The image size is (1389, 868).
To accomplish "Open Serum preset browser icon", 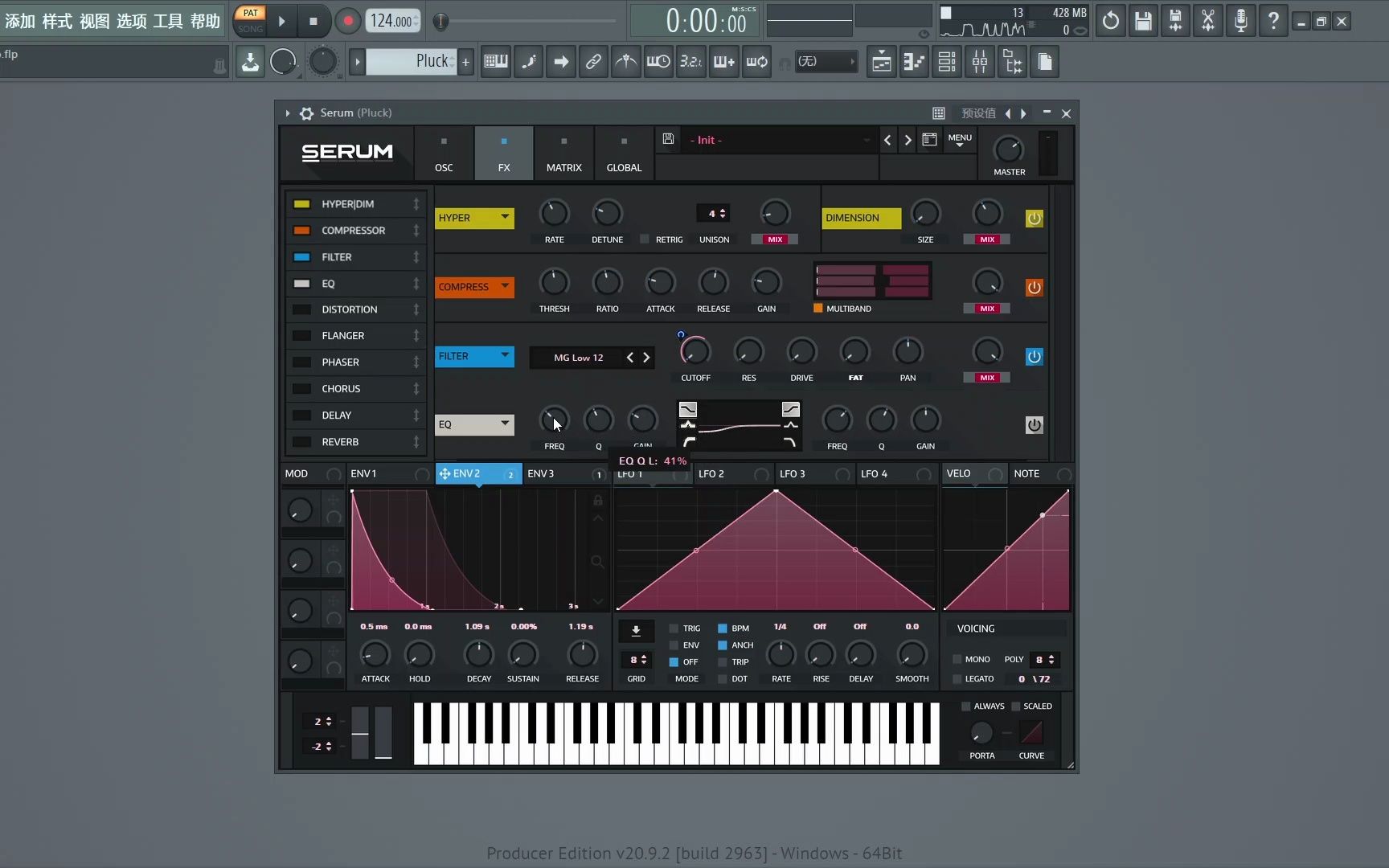I will [x=929, y=140].
